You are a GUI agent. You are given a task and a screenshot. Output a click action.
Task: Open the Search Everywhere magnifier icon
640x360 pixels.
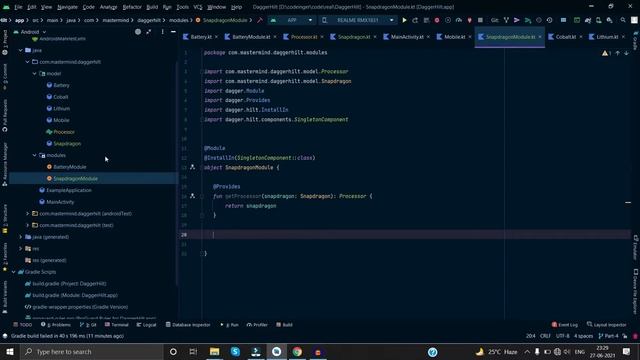click(x=623, y=20)
